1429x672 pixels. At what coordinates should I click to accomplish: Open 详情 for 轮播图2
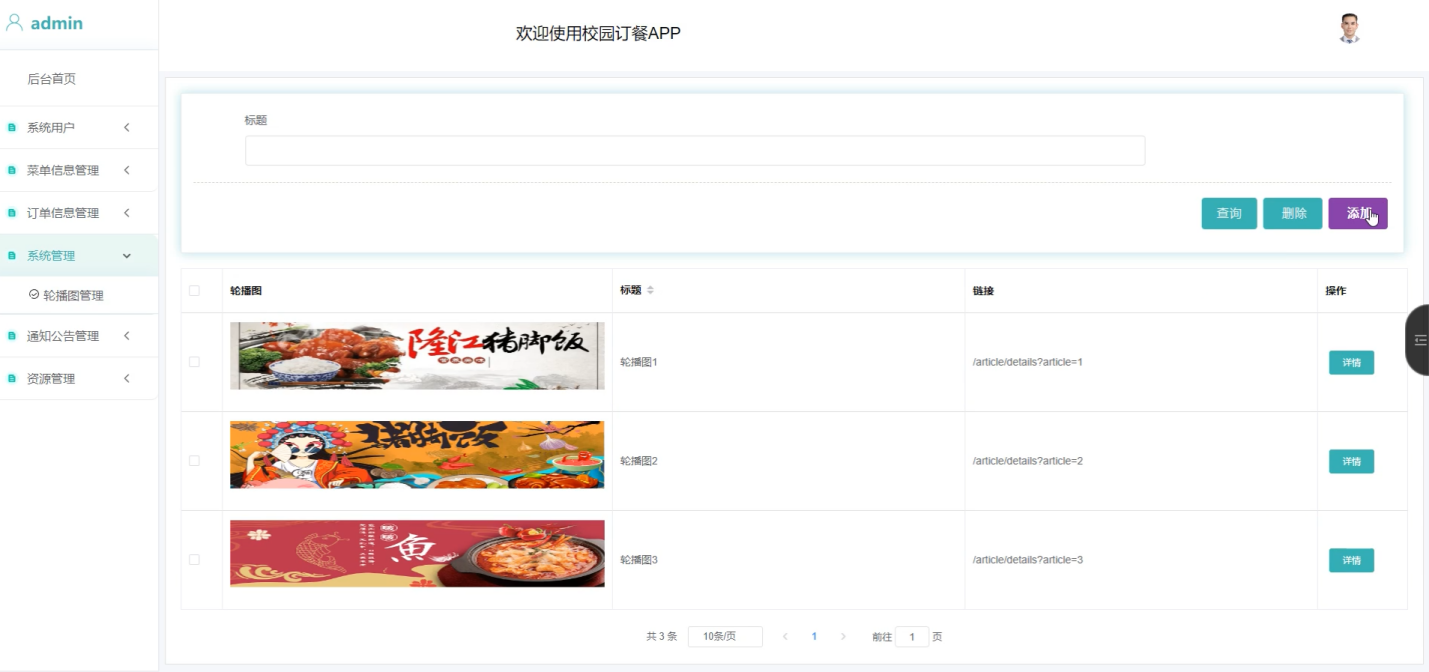1351,461
